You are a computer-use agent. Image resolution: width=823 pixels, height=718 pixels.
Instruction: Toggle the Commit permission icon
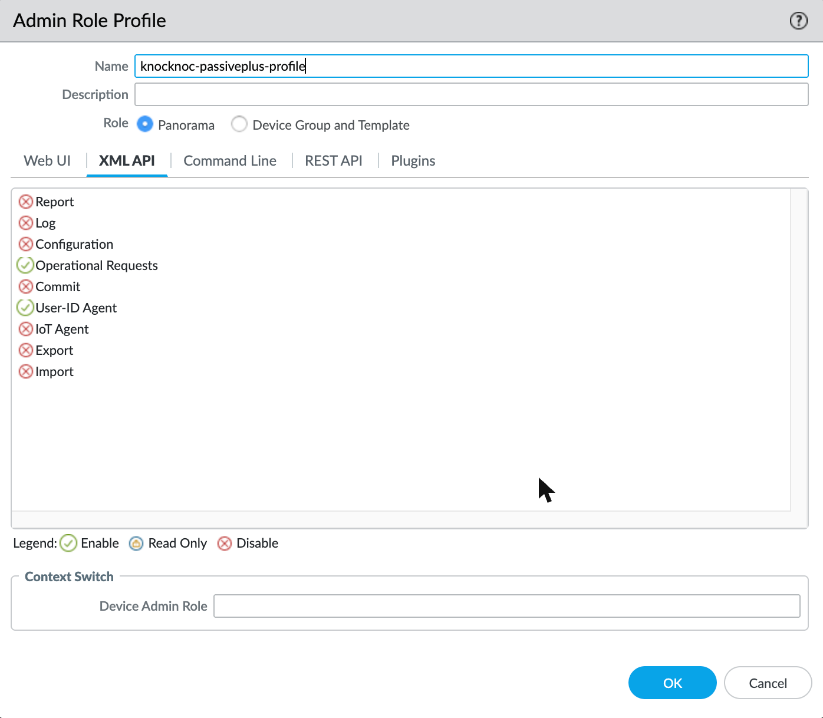click(x=25, y=287)
